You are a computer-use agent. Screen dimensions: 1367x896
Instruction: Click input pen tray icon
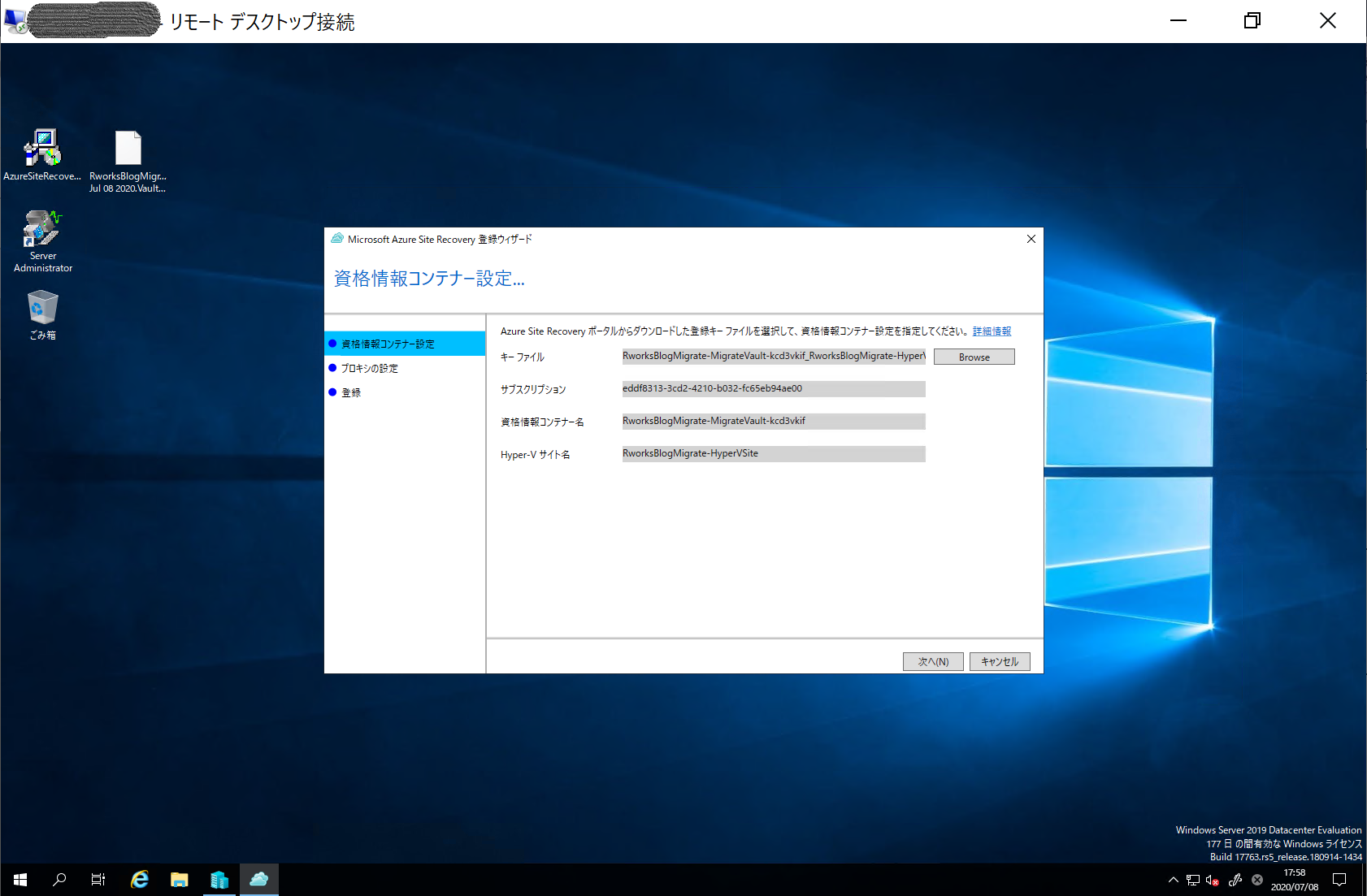tap(1235, 880)
